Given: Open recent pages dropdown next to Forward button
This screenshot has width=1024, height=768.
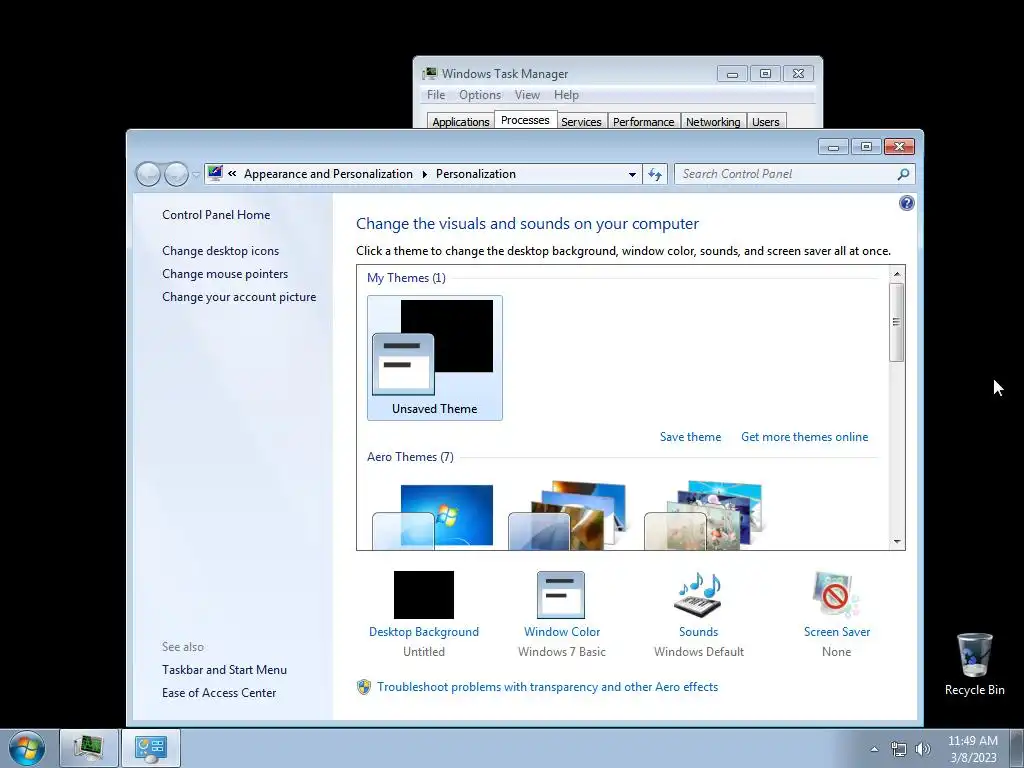Looking at the screenshot, I should [196, 174].
